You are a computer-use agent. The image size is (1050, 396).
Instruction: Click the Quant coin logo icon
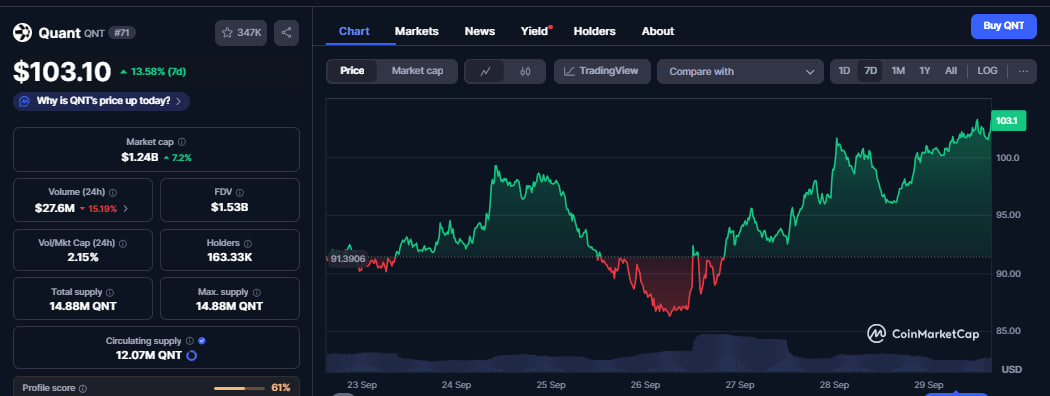pyautogui.click(x=23, y=32)
